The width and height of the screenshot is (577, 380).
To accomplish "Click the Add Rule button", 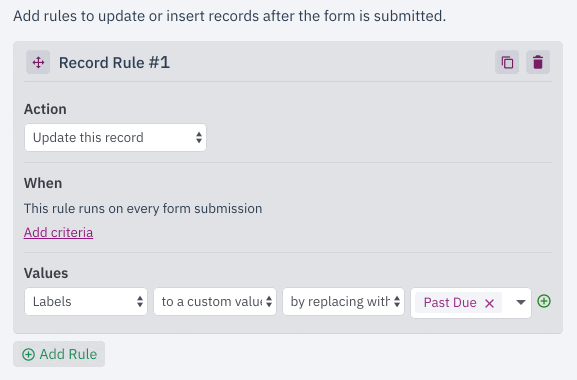I will 59,354.
